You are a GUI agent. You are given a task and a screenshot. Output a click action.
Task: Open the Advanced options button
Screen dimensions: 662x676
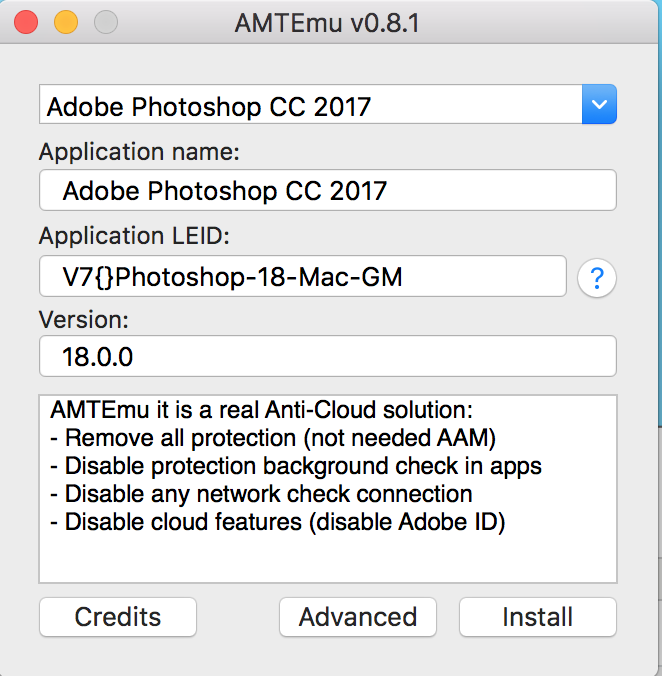point(358,617)
